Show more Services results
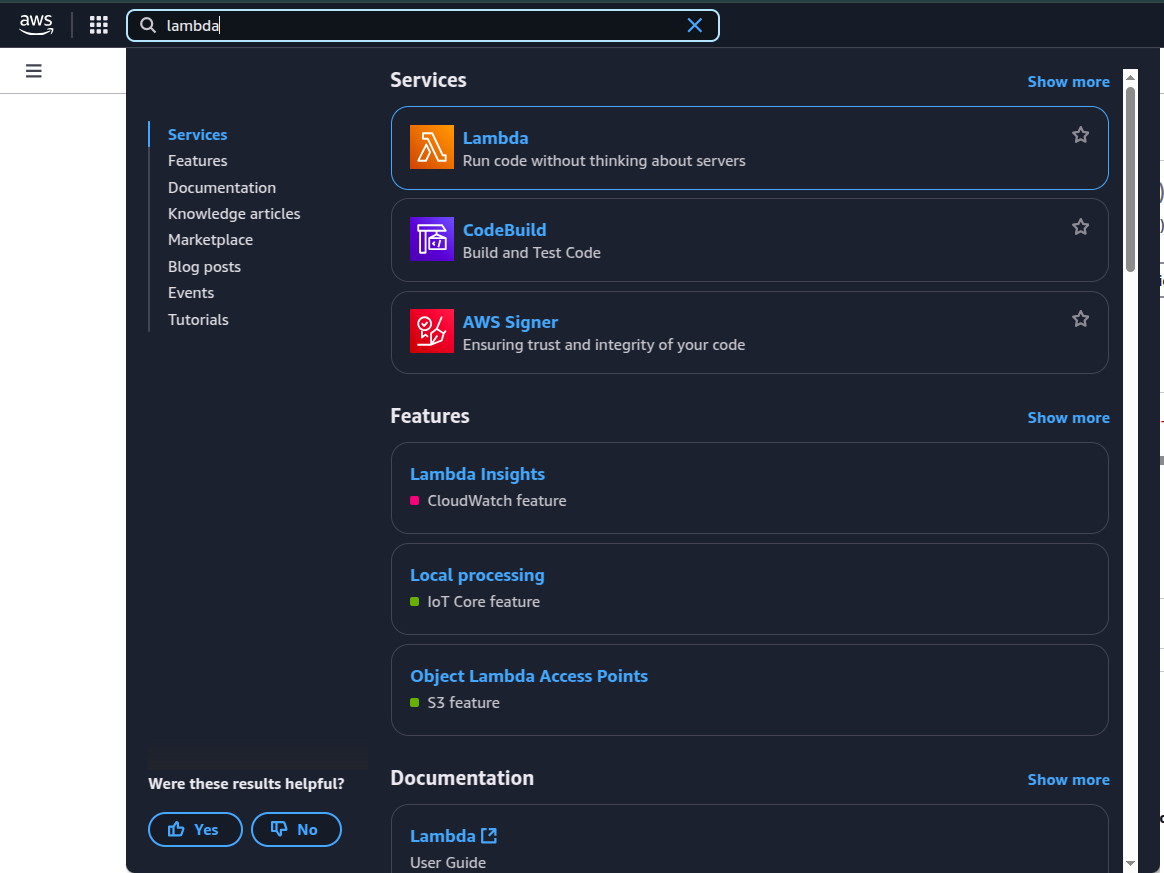 pyautogui.click(x=1068, y=81)
